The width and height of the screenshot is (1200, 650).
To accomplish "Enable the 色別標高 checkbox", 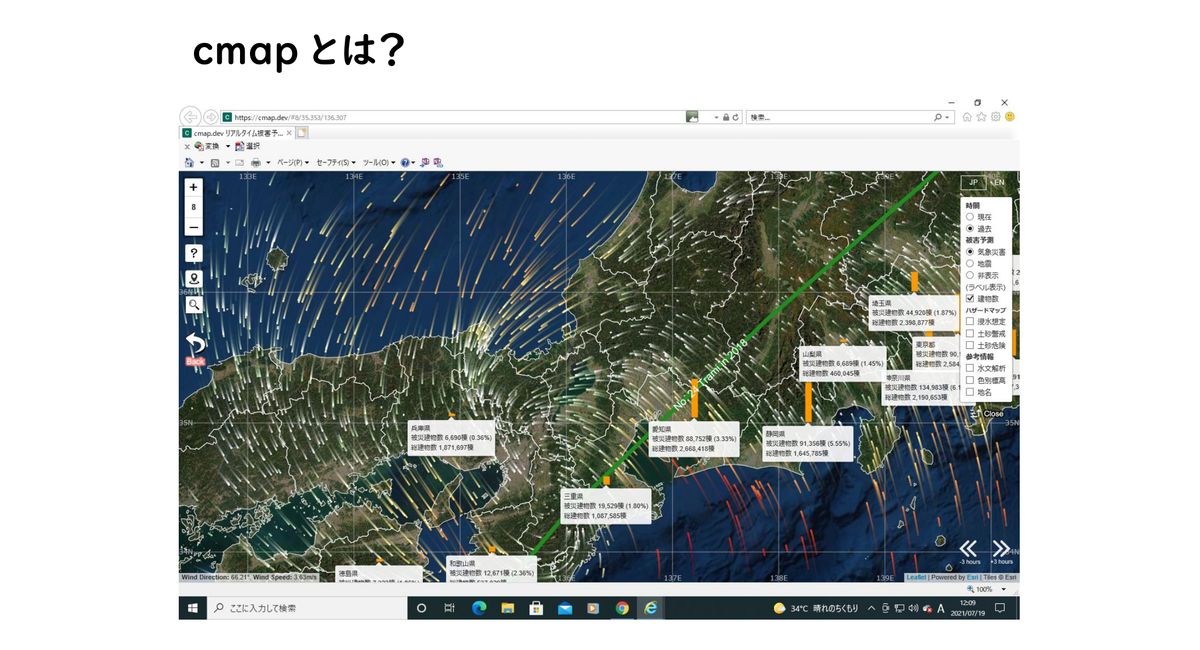I will [970, 380].
